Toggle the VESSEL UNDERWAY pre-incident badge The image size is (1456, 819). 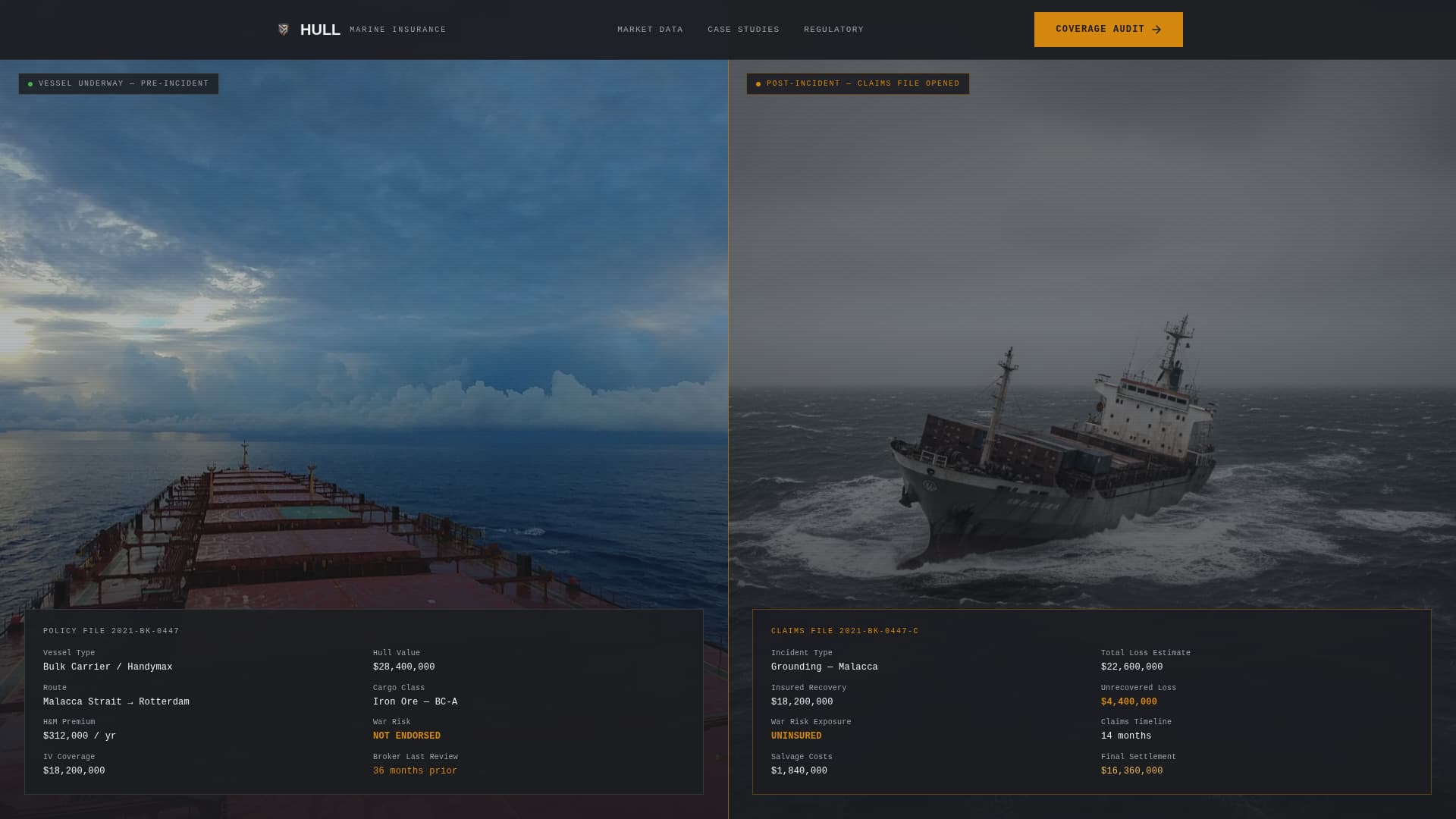click(x=118, y=83)
